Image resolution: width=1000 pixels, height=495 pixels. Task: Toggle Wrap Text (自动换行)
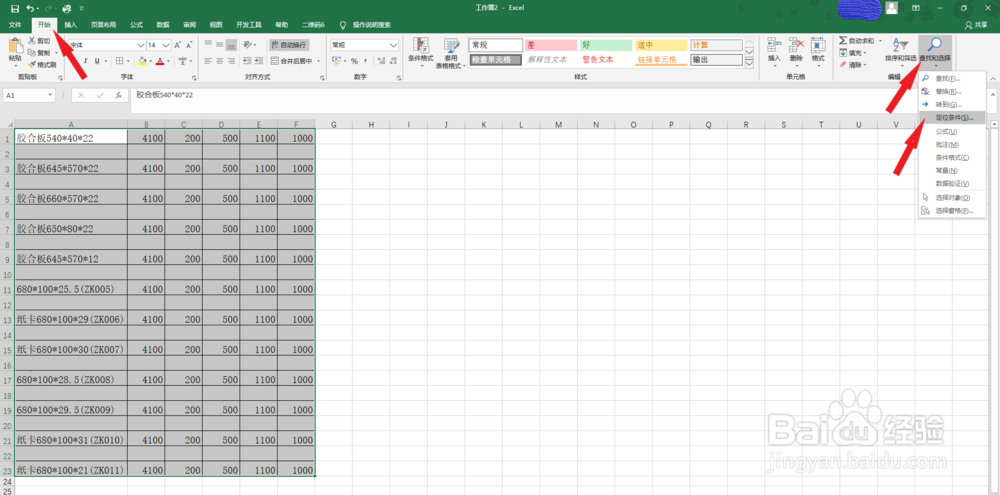(288, 45)
